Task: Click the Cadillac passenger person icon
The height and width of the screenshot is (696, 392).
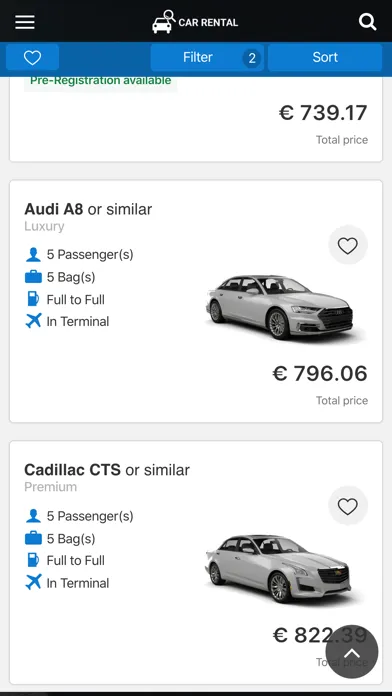Action: (33, 516)
